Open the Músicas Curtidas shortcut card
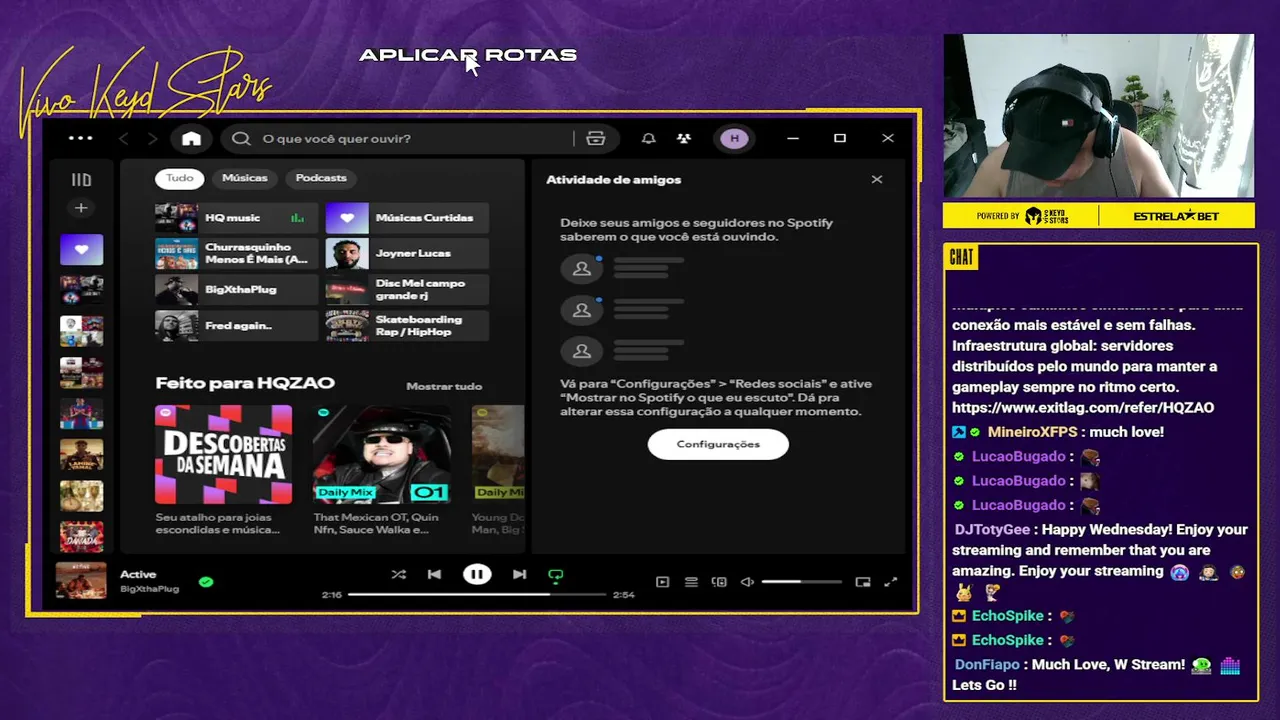This screenshot has width=1280, height=720. (x=407, y=218)
